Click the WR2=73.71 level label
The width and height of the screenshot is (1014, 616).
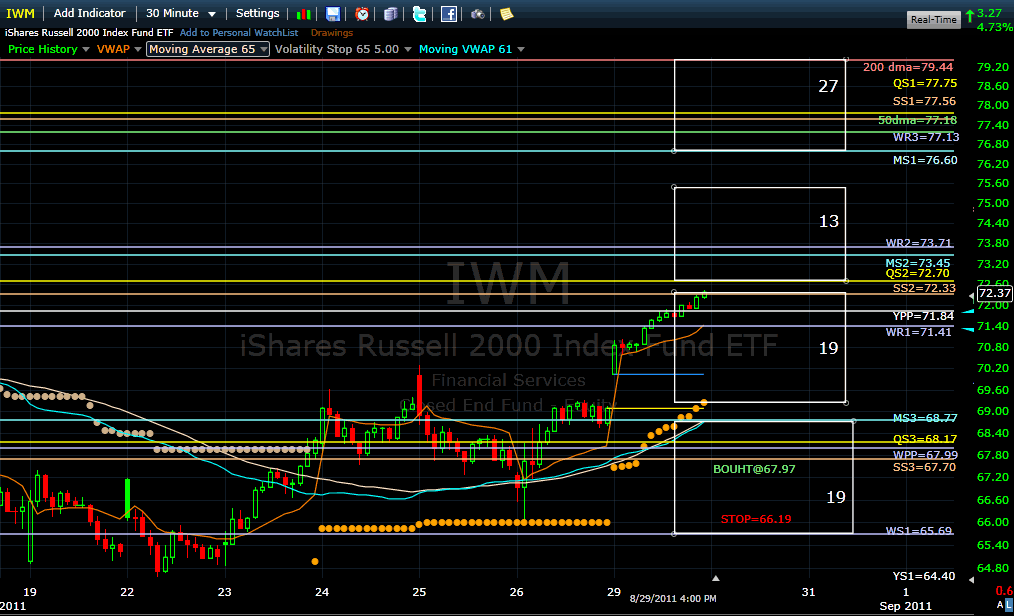(x=919, y=243)
